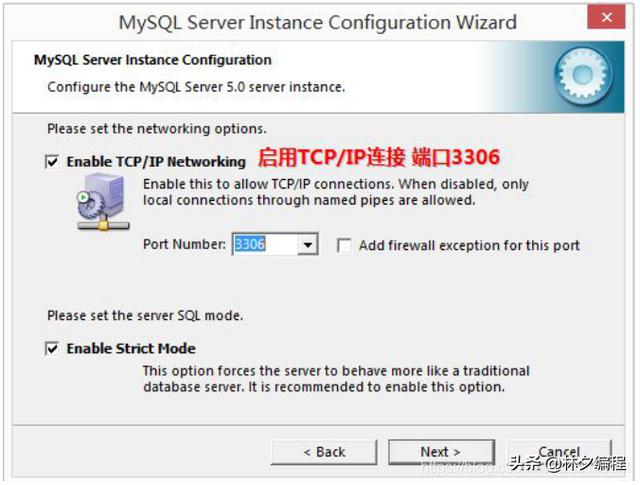Viewport: 640px width, 485px height.
Task: Click the strict mode description text
Action: (x=336, y=379)
